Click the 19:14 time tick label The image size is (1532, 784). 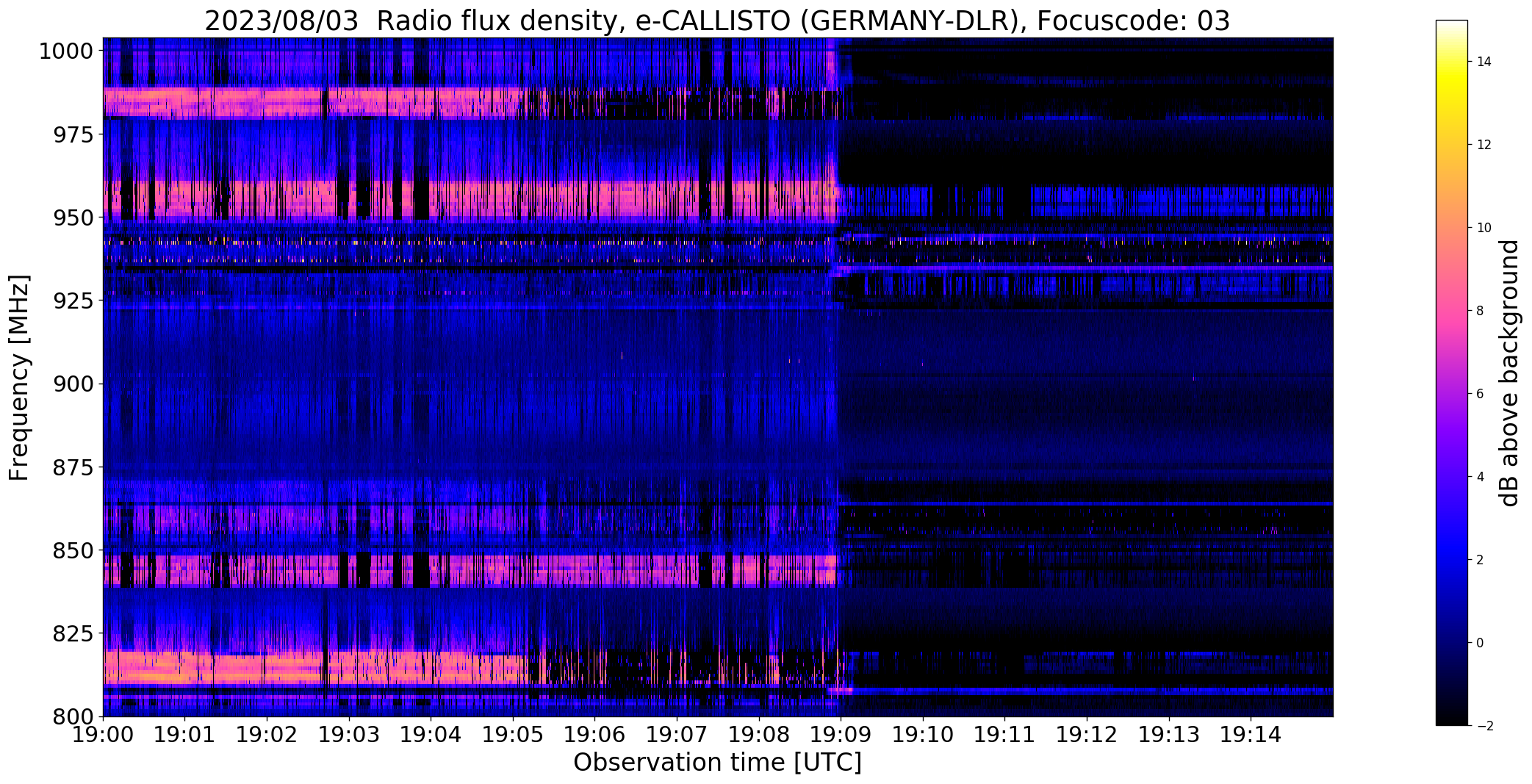pyautogui.click(x=1251, y=735)
